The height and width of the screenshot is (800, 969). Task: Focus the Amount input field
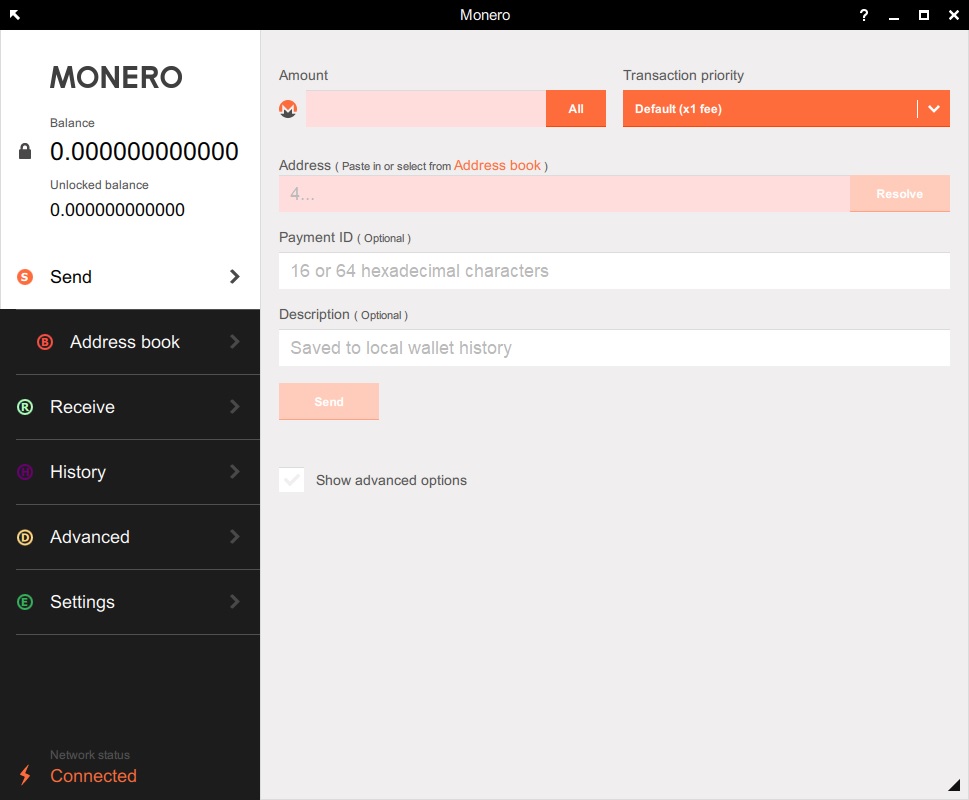pyautogui.click(x=426, y=109)
